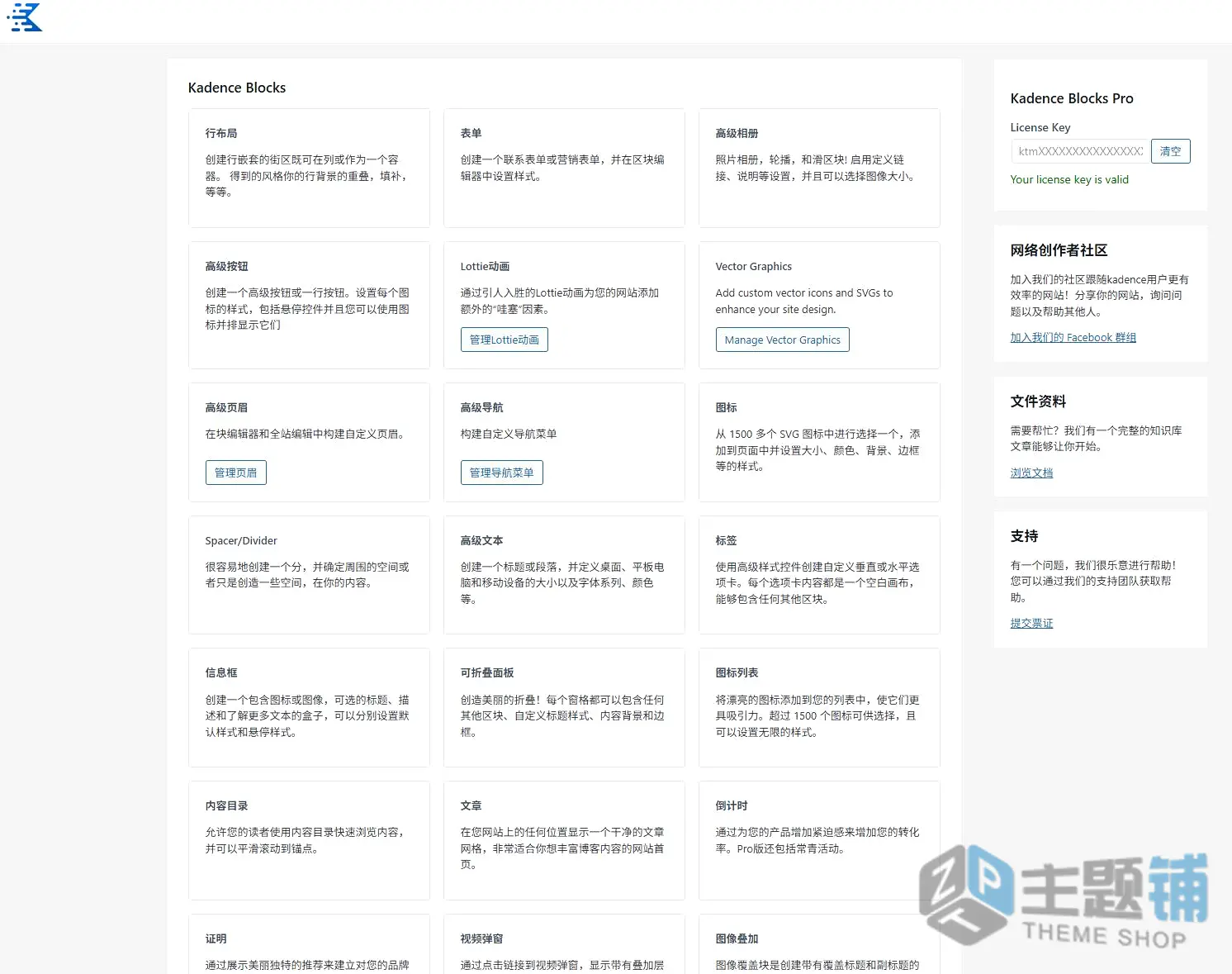Screen dimensions: 1232x974
Task: Open 管理Lottie动画 button
Action: [504, 340]
